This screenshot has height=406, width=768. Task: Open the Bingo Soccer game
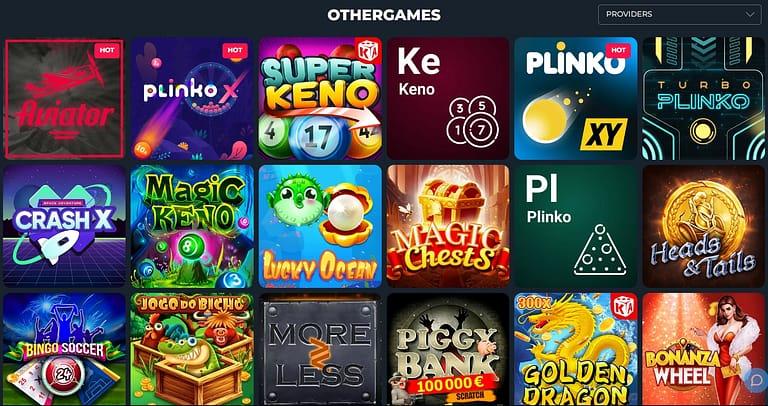click(x=64, y=349)
